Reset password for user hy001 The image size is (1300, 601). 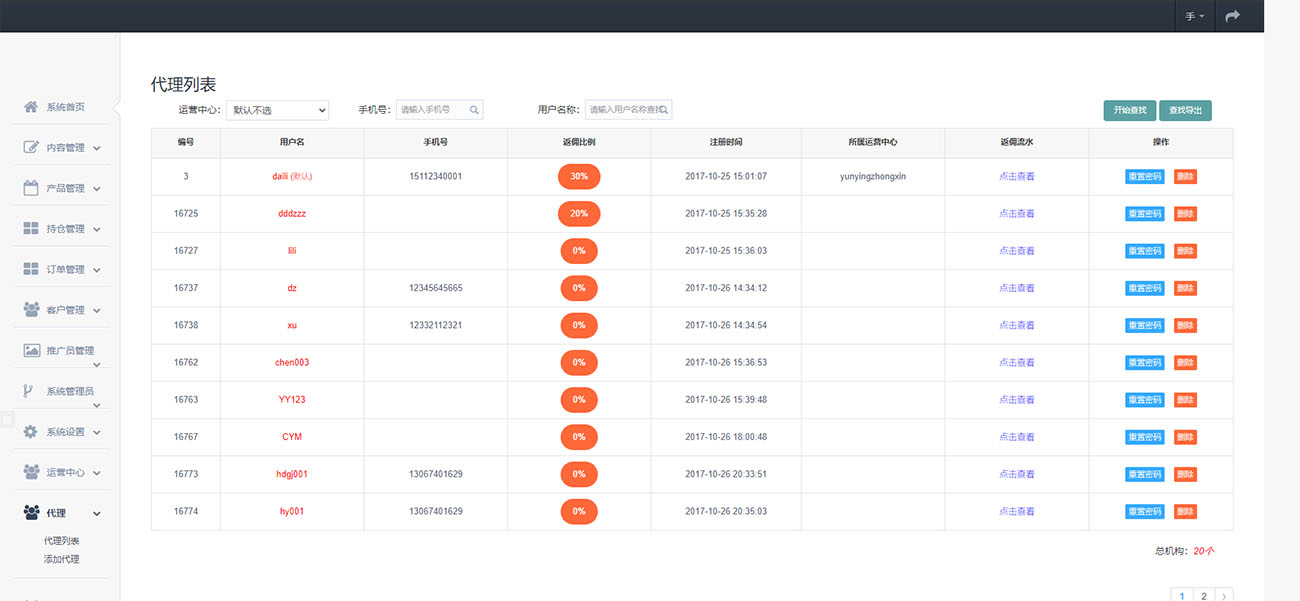click(x=1145, y=511)
